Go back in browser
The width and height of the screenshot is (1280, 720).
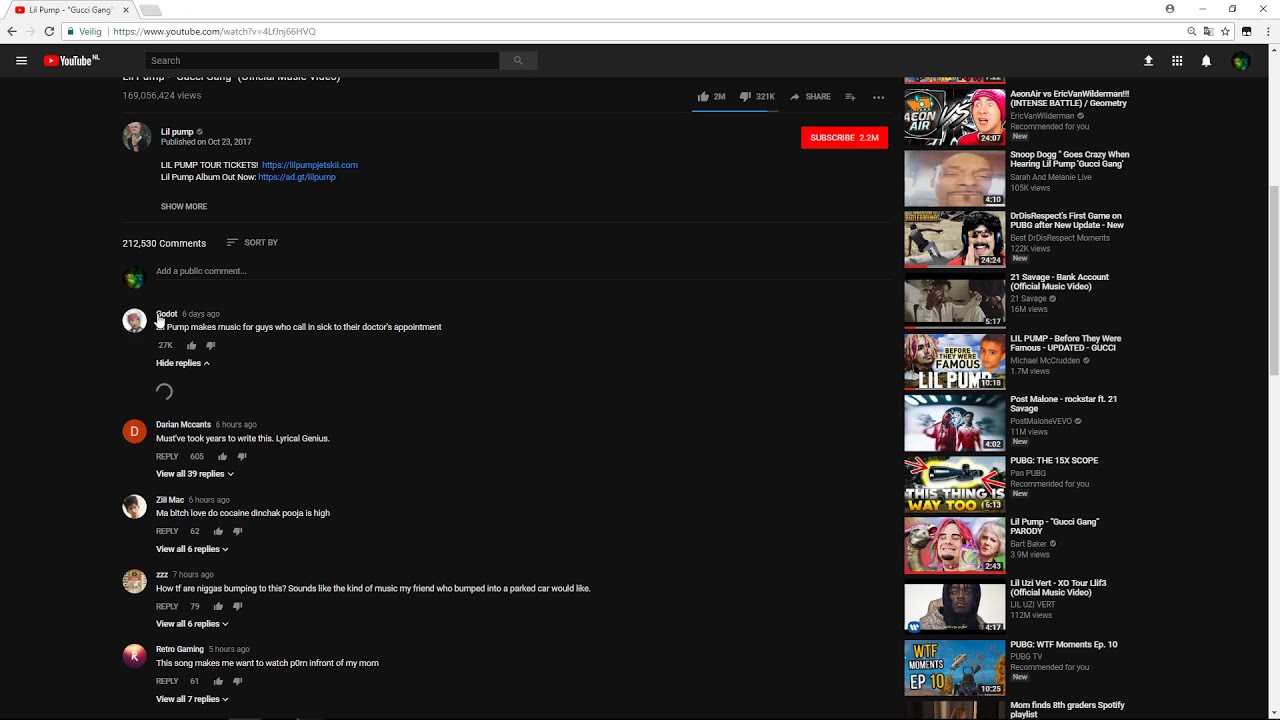tap(12, 31)
